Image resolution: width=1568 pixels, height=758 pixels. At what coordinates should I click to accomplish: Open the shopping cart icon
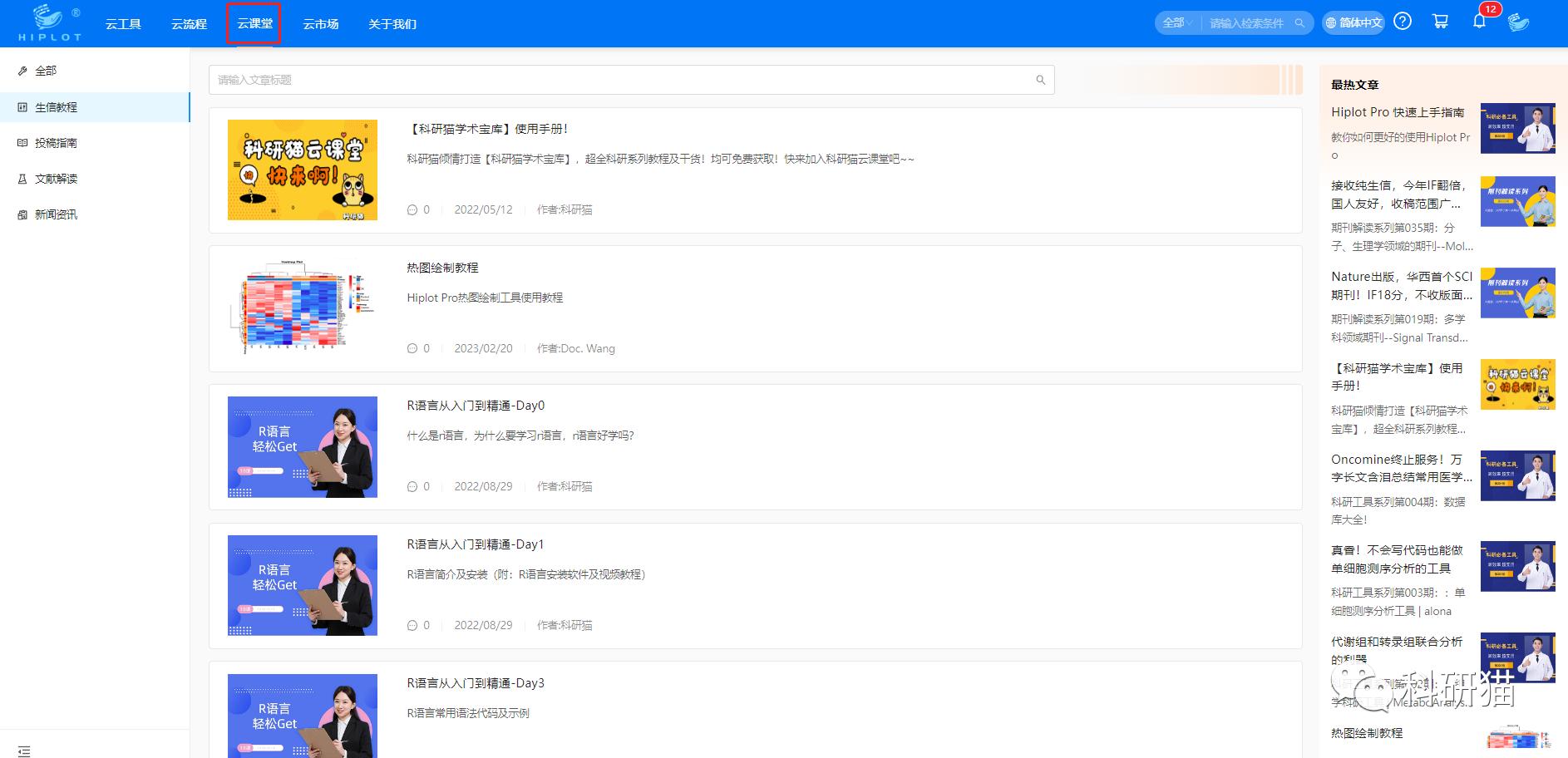pyautogui.click(x=1441, y=21)
